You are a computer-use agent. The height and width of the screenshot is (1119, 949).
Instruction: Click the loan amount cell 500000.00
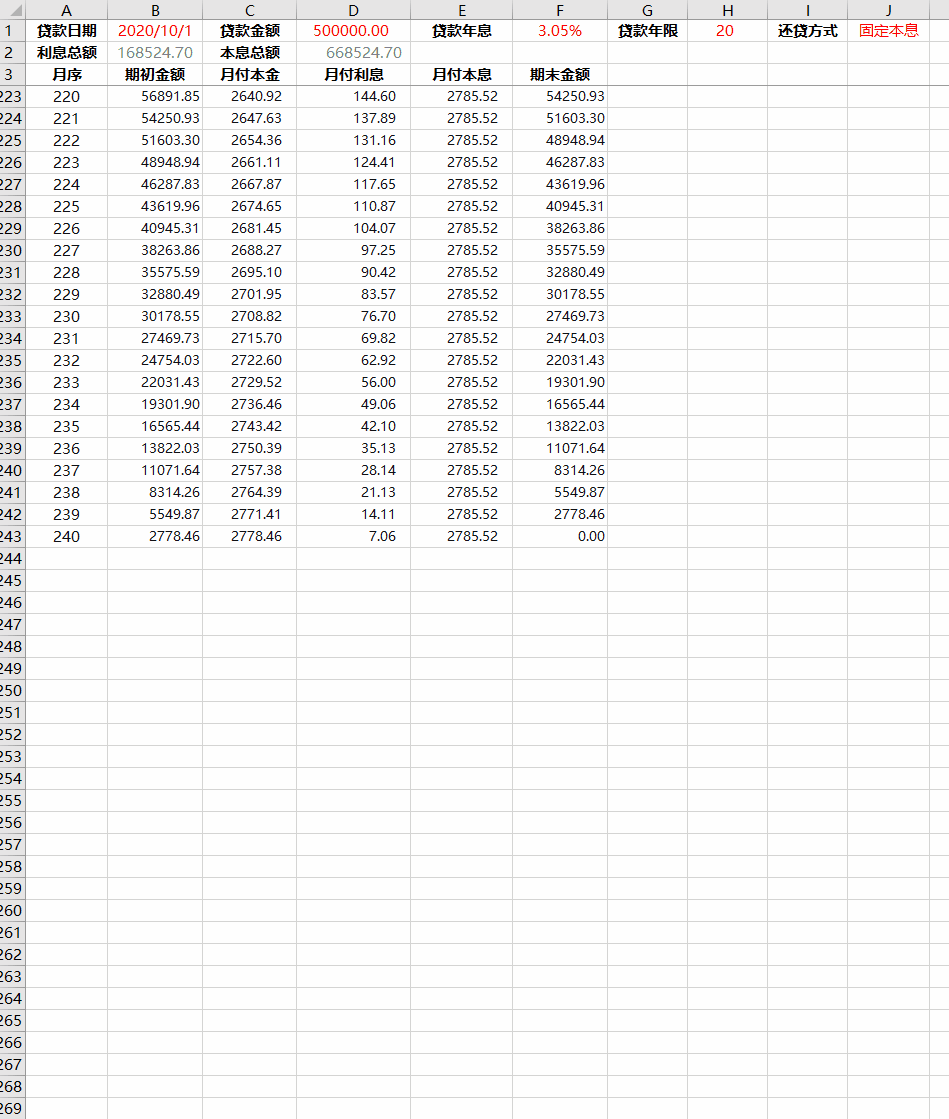tap(352, 31)
